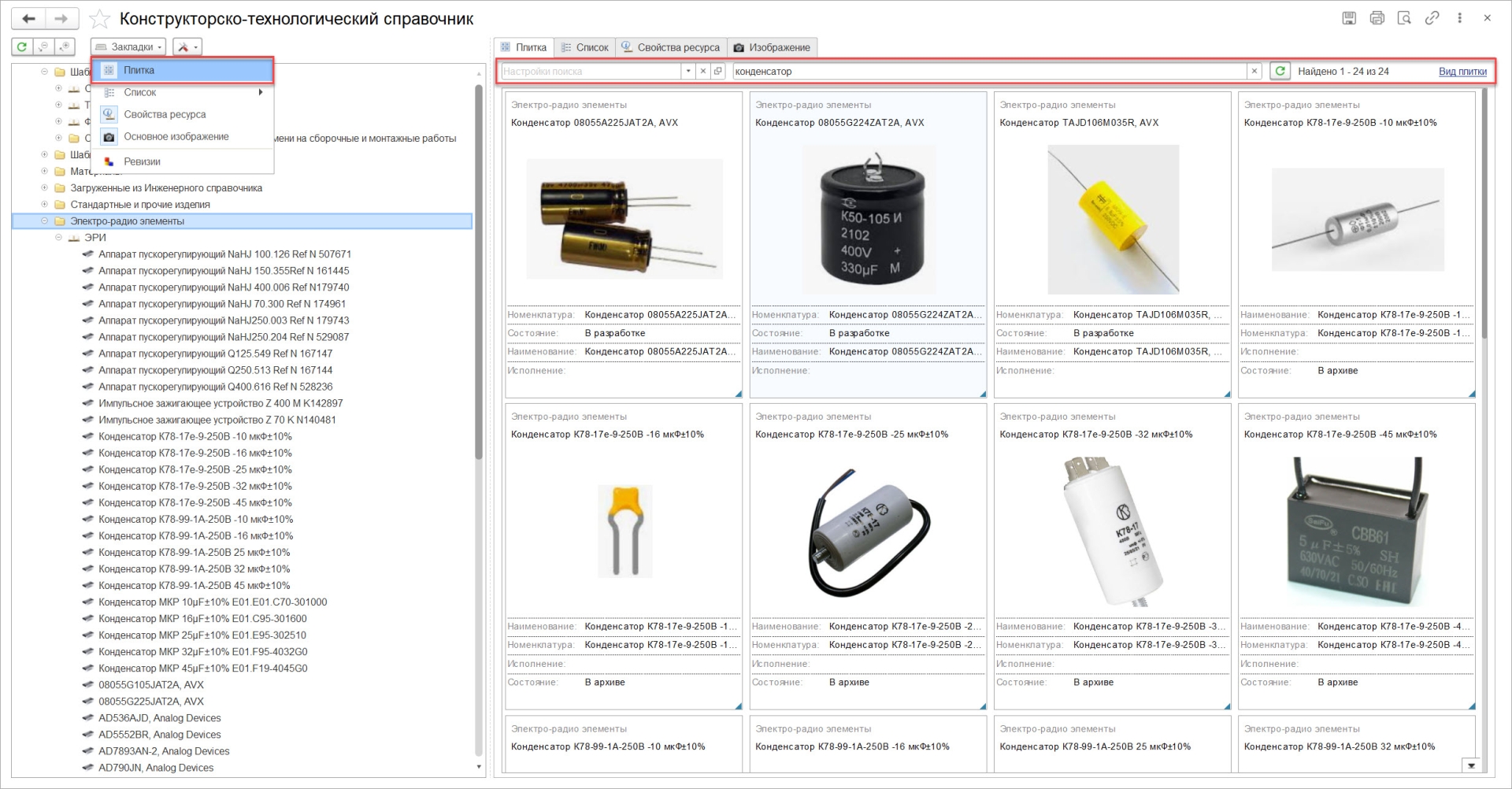The height and width of the screenshot is (789, 1512).
Task: Jump to the end of tile results arrow
Action: pos(1470,765)
